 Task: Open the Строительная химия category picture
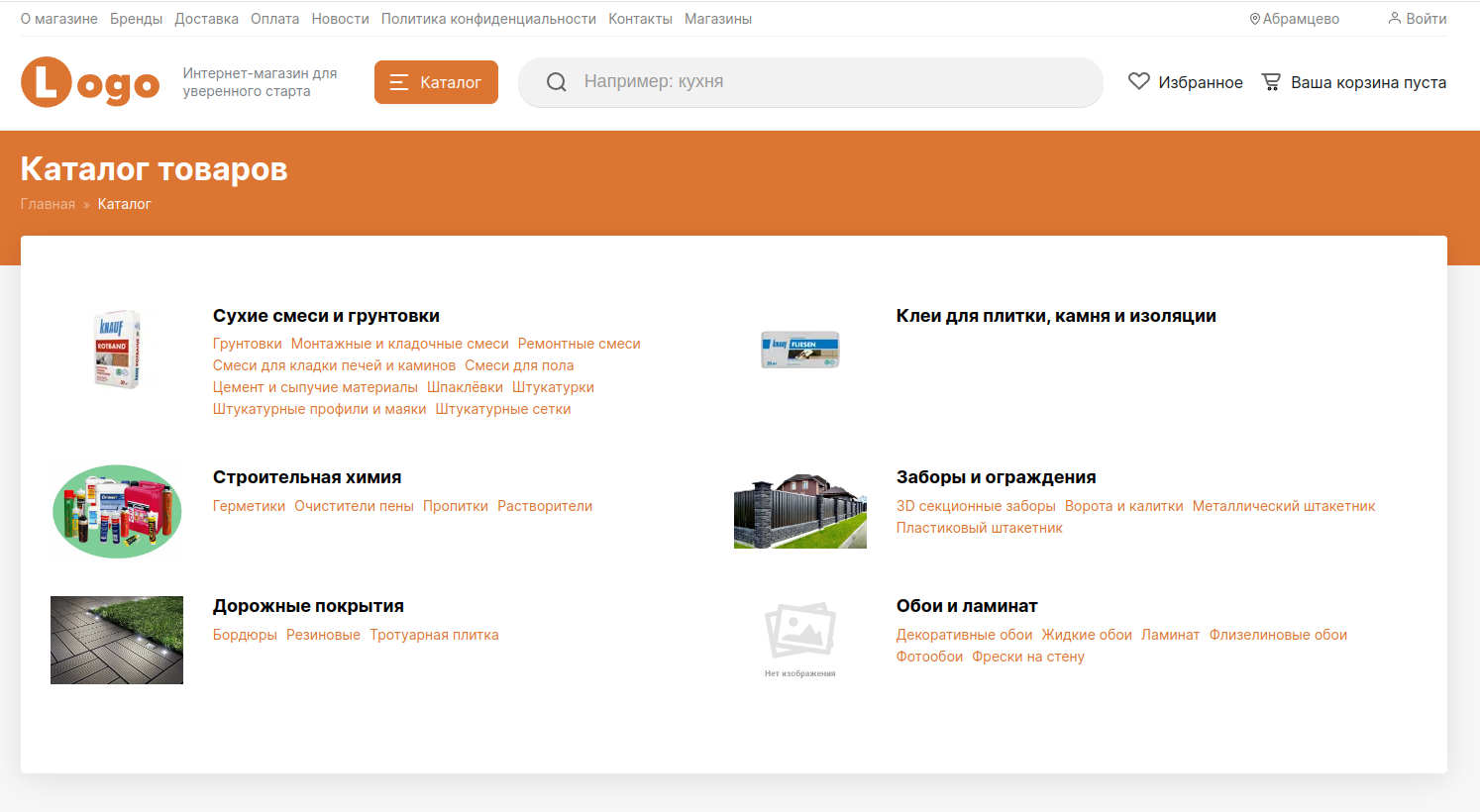[x=117, y=511]
